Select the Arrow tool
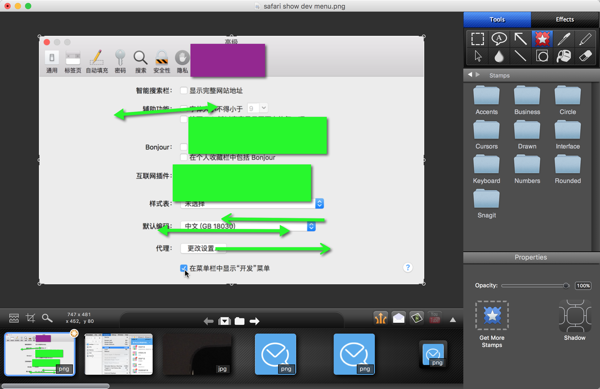600x389 pixels. [520, 39]
